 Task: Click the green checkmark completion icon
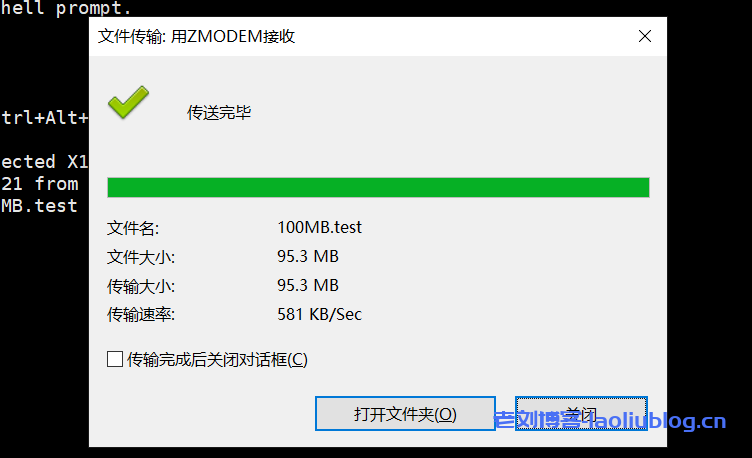[129, 102]
